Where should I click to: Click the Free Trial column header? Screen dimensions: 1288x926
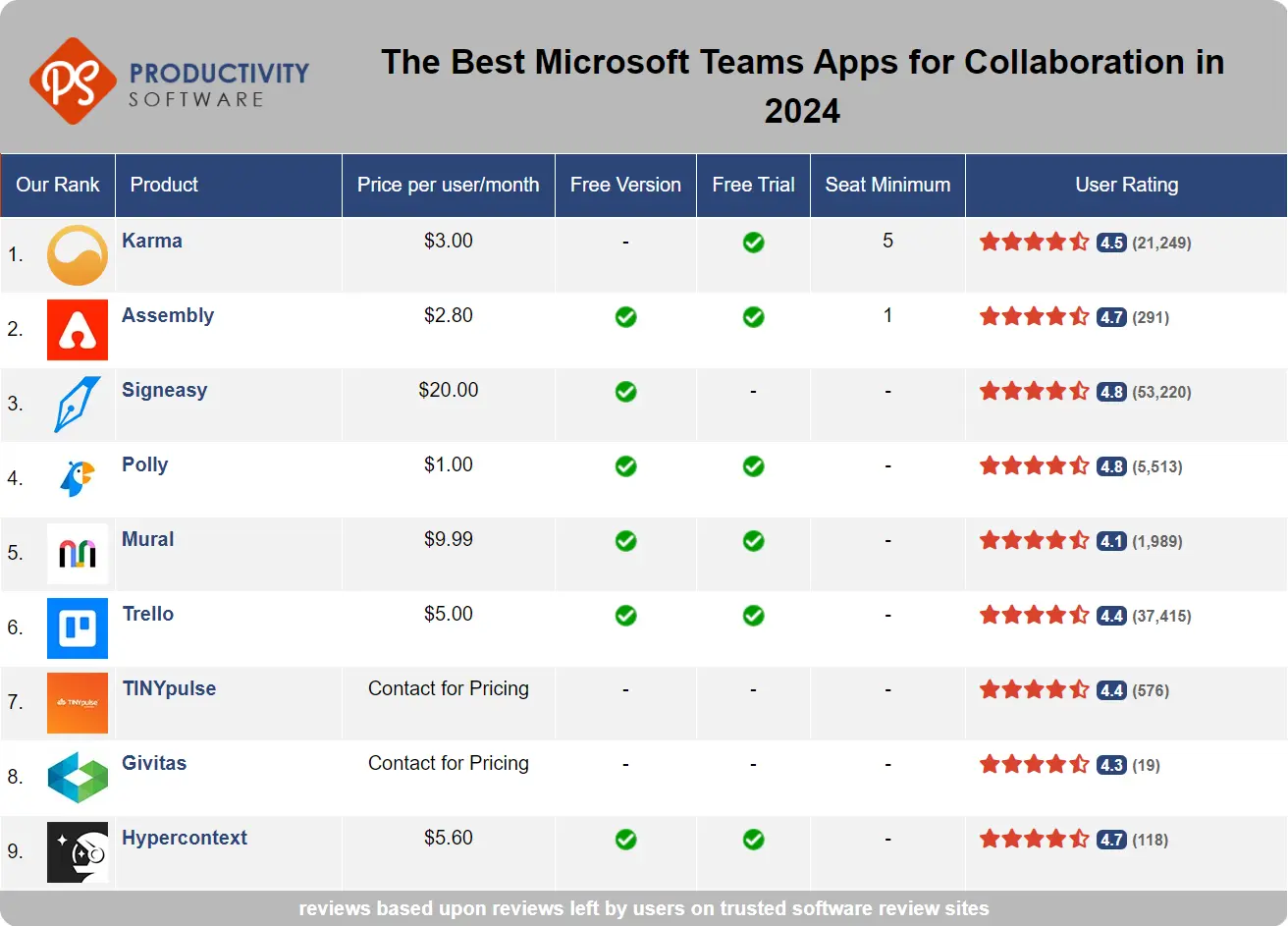tap(753, 185)
